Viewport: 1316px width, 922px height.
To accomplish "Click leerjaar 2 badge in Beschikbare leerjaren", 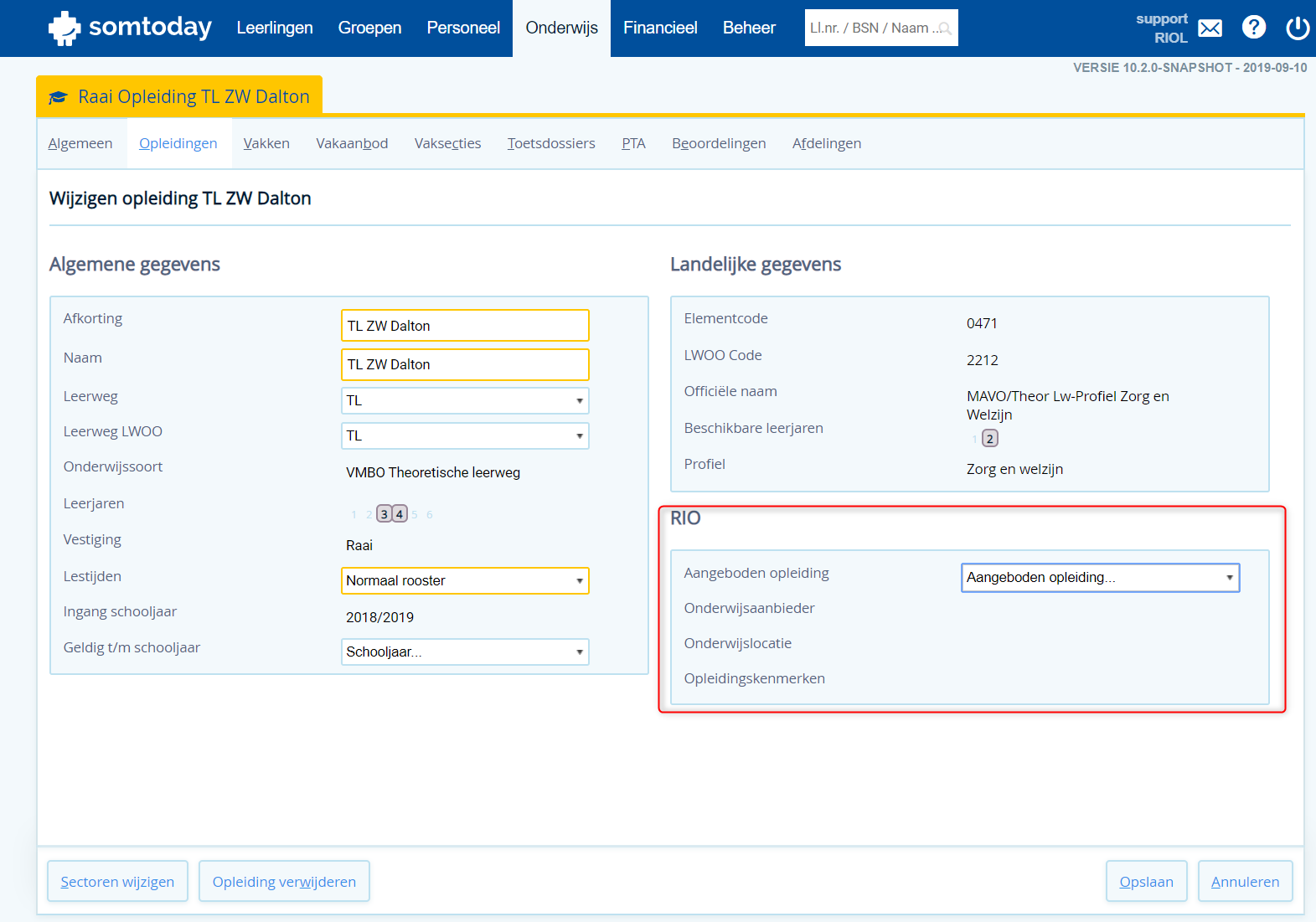I will tap(989, 439).
